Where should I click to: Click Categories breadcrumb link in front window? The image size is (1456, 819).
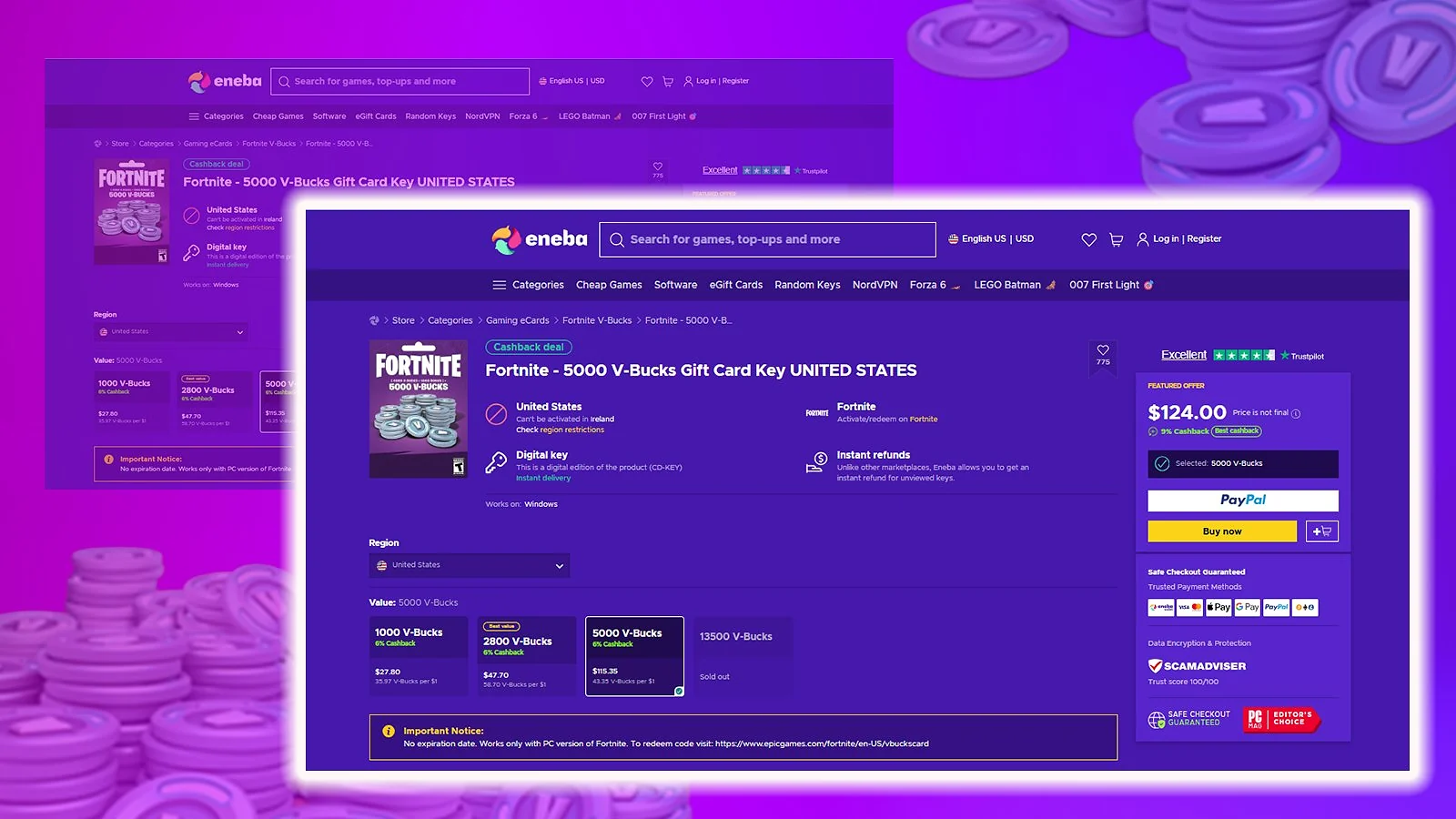coord(450,320)
